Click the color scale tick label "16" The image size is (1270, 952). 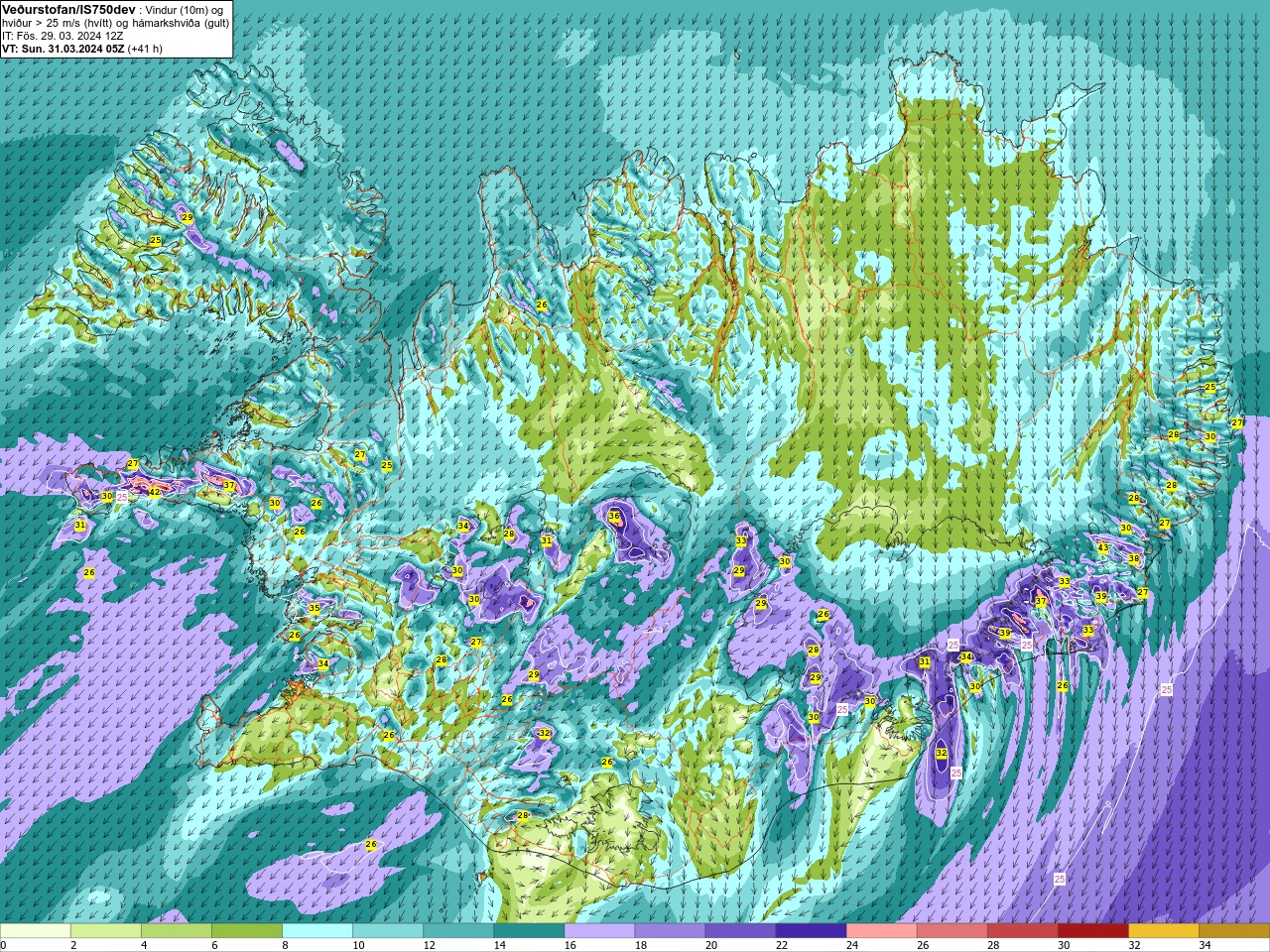(x=570, y=945)
